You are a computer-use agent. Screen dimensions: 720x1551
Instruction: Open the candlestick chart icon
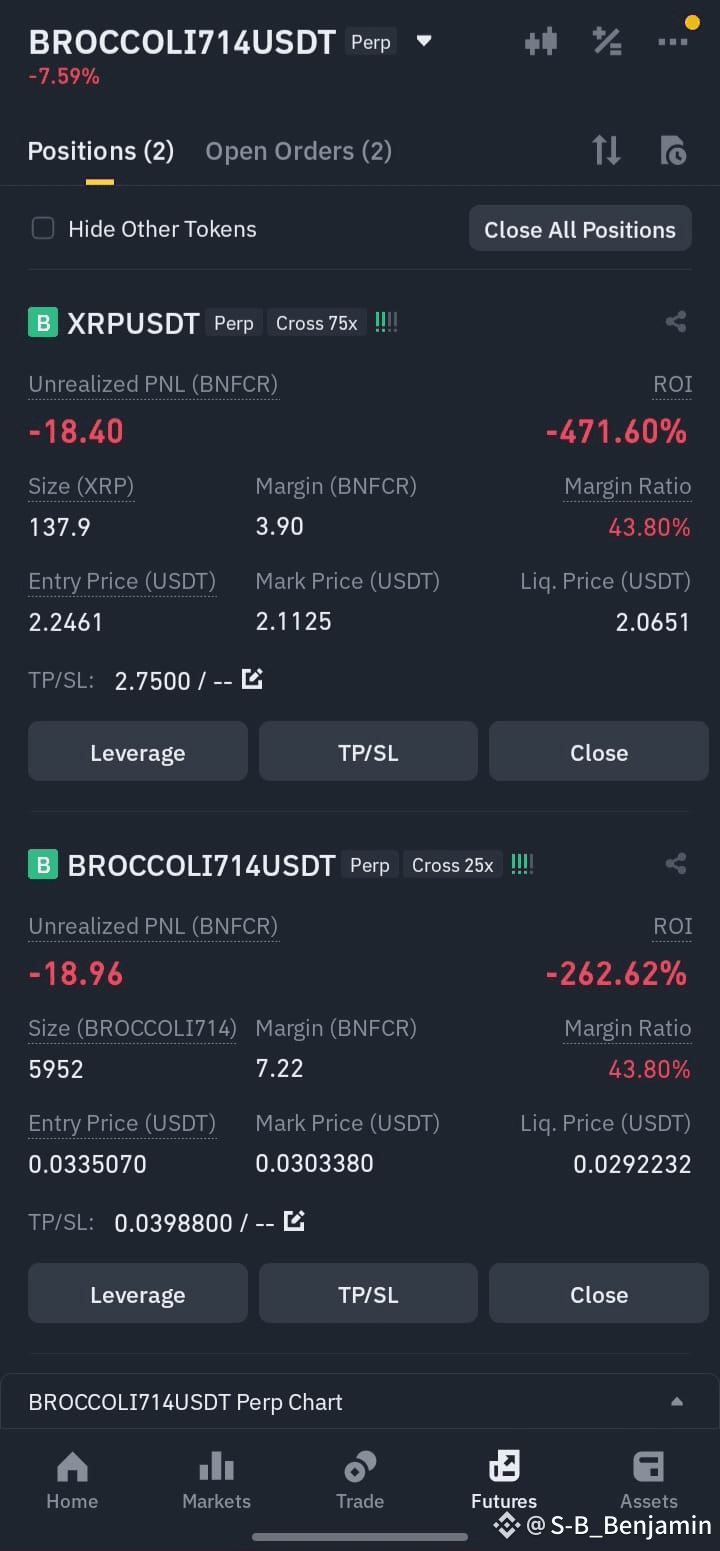point(541,42)
